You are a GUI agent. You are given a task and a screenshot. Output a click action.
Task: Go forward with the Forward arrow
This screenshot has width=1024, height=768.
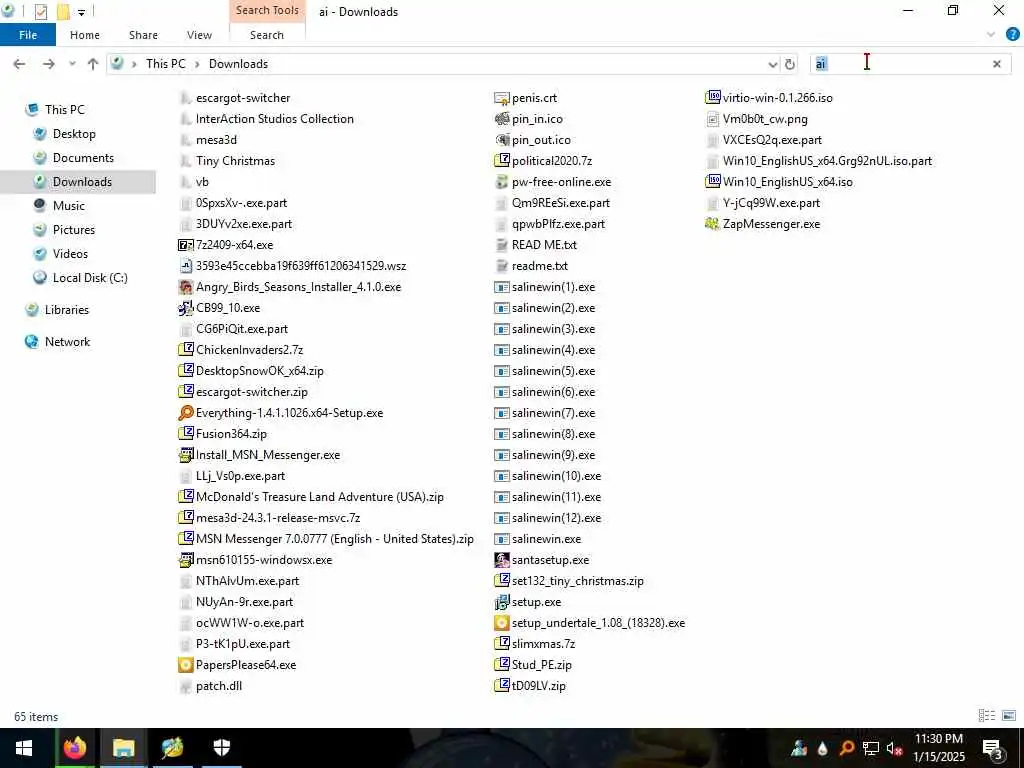[x=48, y=64]
